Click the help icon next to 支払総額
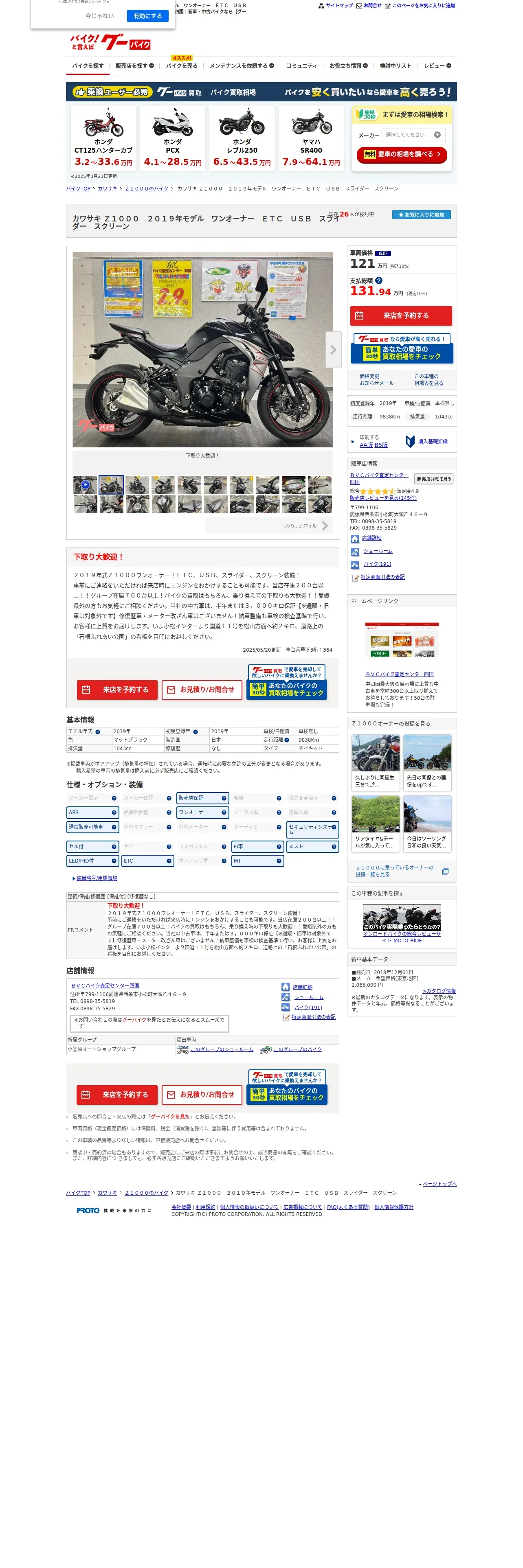The height and width of the screenshot is (1568, 523). (x=379, y=280)
